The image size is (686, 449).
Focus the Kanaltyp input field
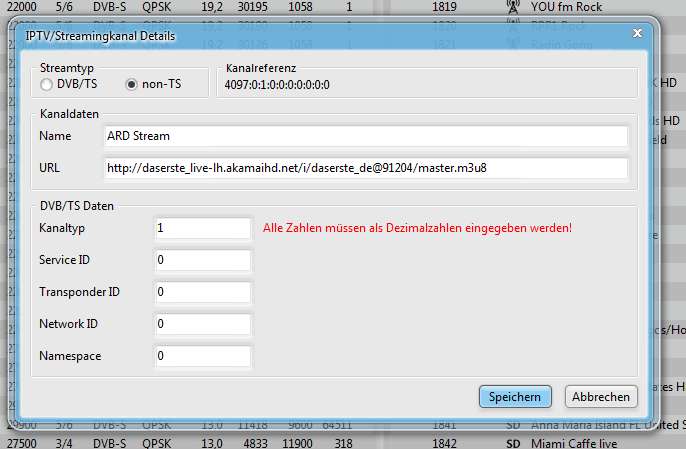click(x=203, y=228)
